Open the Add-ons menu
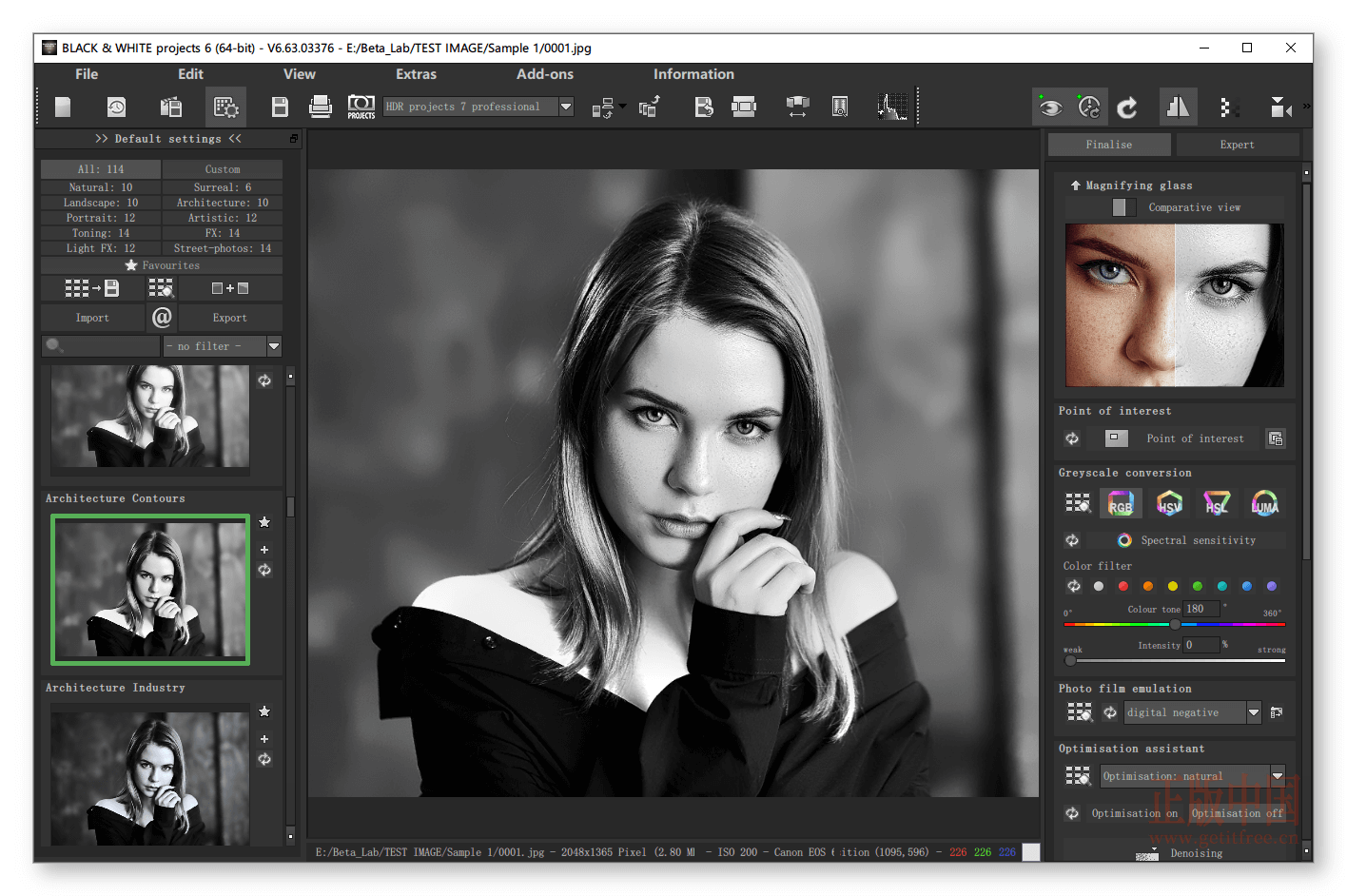The image size is (1347, 896). click(545, 74)
